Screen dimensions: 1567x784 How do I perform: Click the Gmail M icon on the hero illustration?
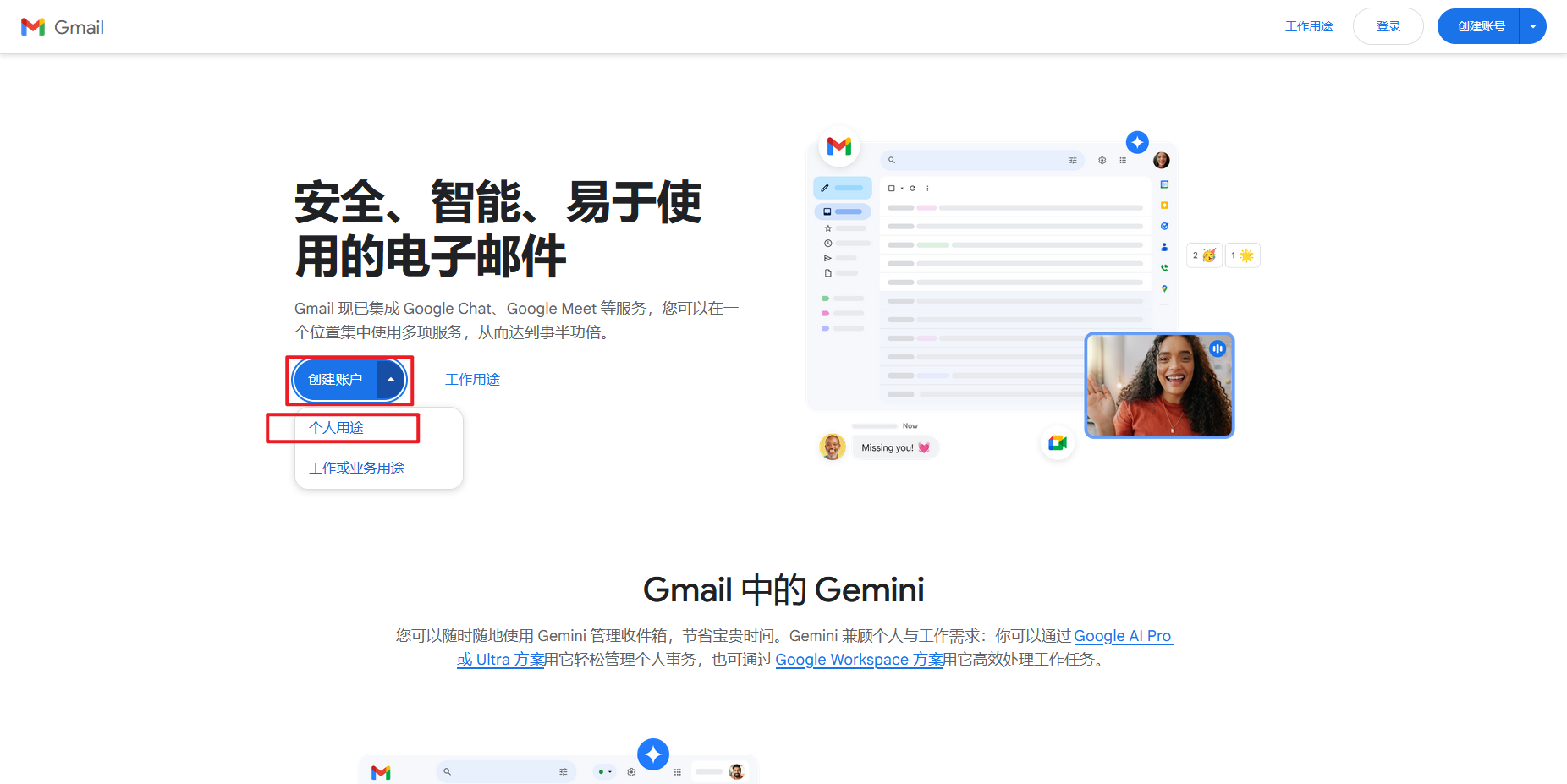click(838, 146)
